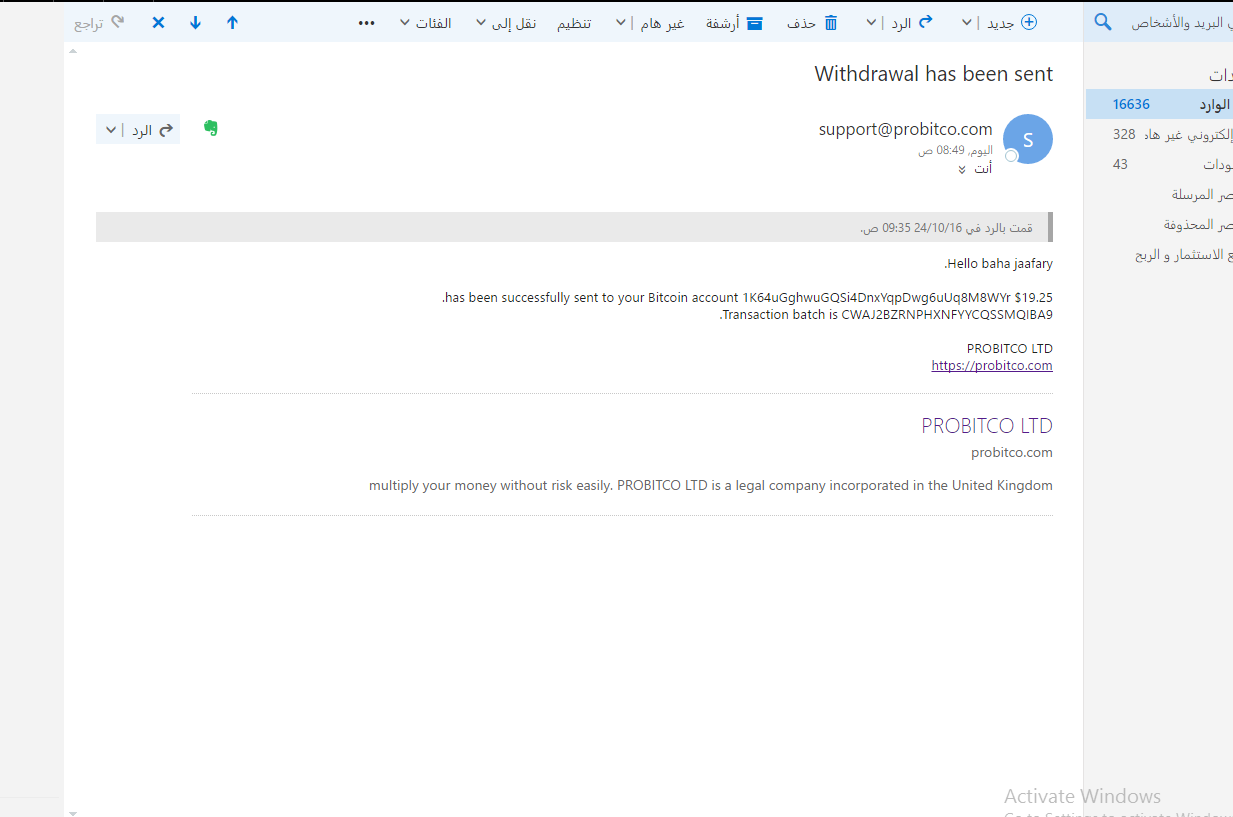Open the dropdown beside غير هام

coord(621,22)
